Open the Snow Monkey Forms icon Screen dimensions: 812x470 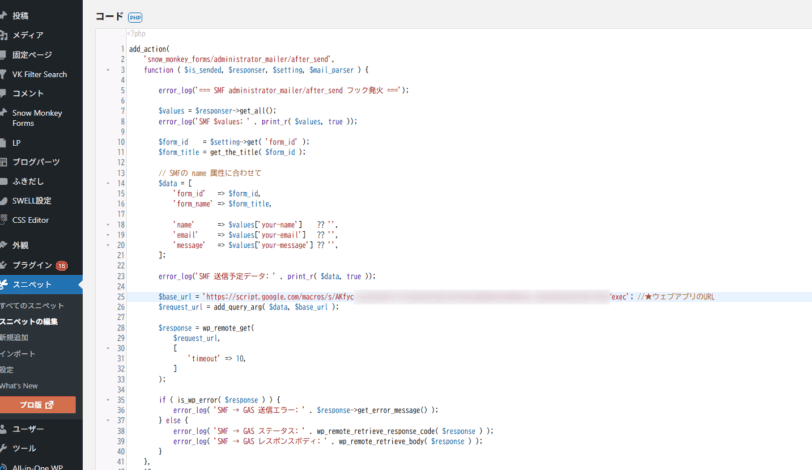pos(3,113)
